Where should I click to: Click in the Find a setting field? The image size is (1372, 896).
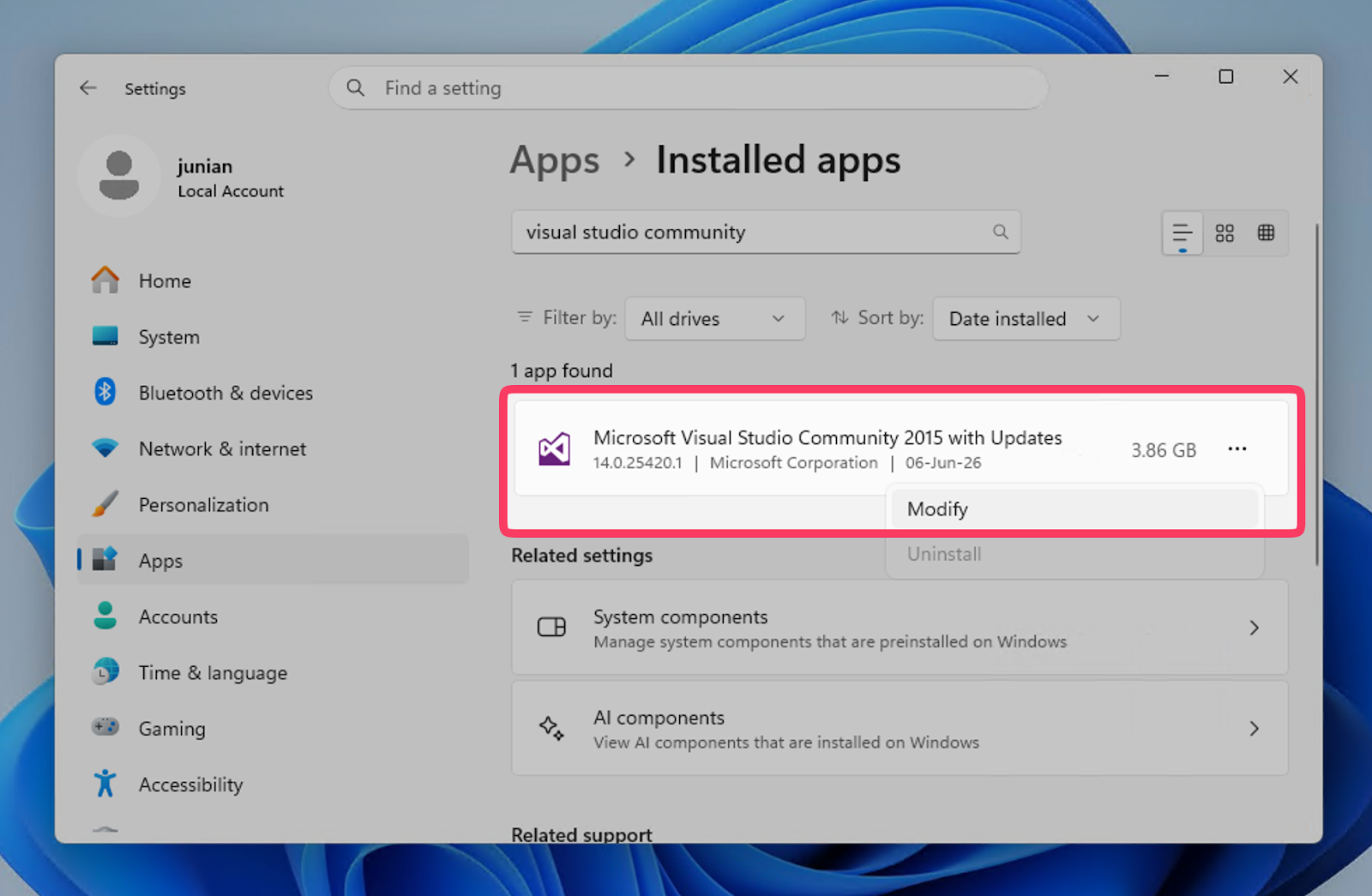click(x=689, y=87)
